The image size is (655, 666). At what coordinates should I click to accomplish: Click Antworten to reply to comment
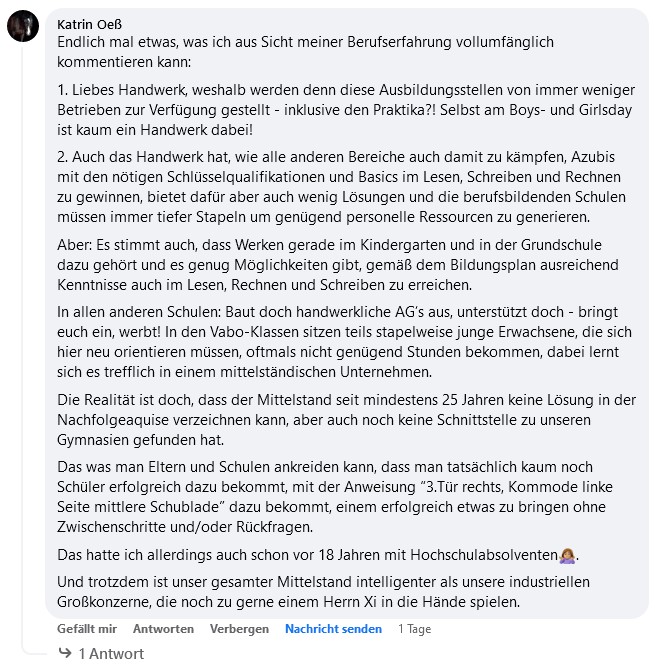[163, 629]
